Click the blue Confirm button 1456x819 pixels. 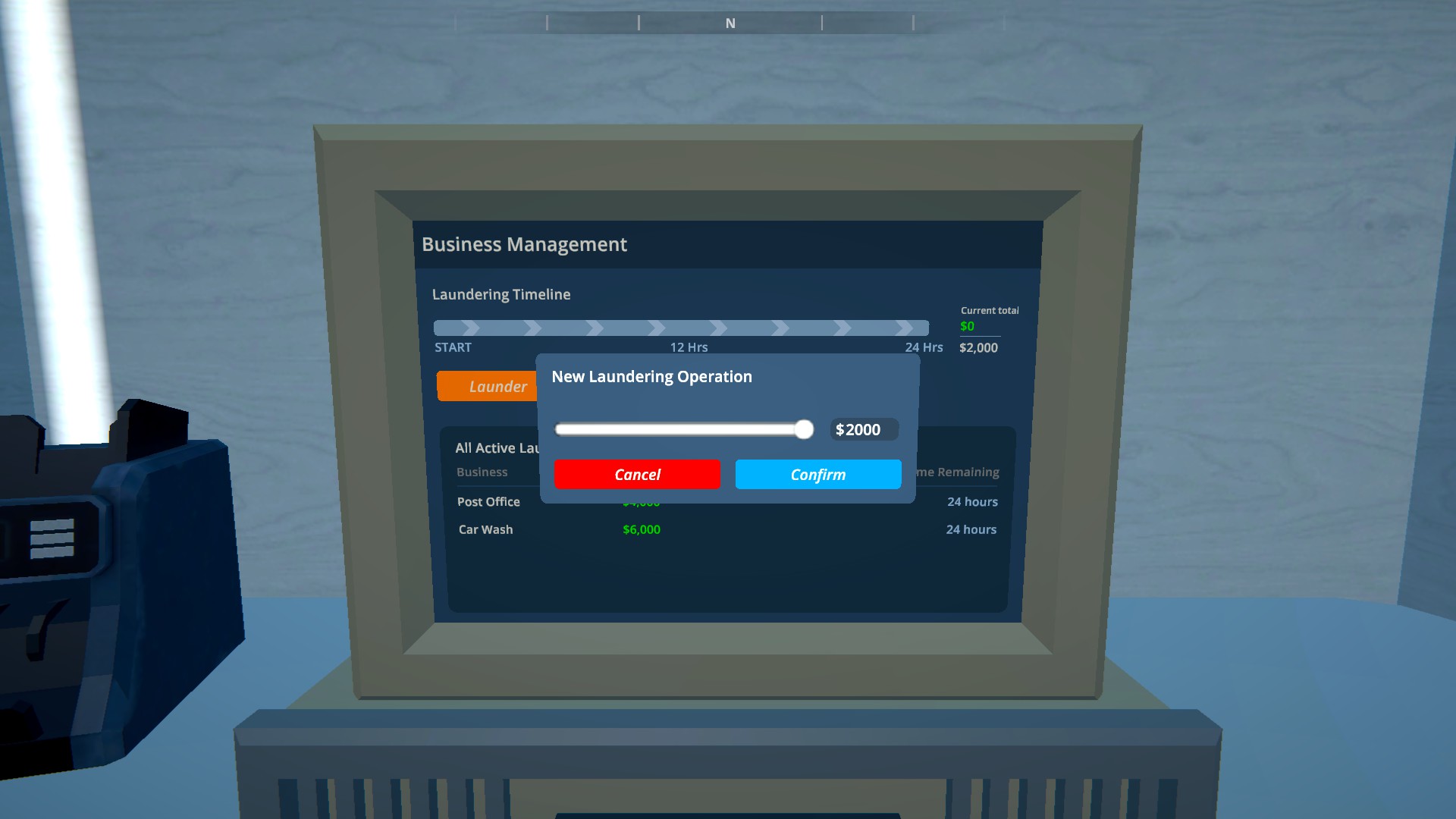[817, 474]
